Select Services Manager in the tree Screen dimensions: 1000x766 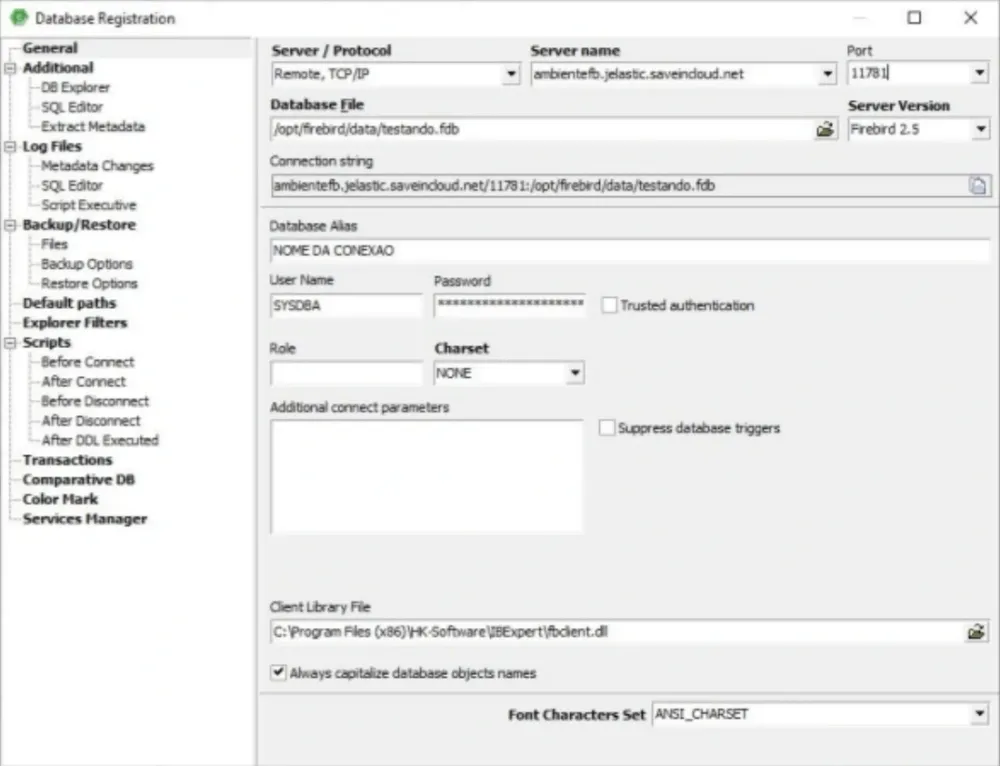(85, 519)
